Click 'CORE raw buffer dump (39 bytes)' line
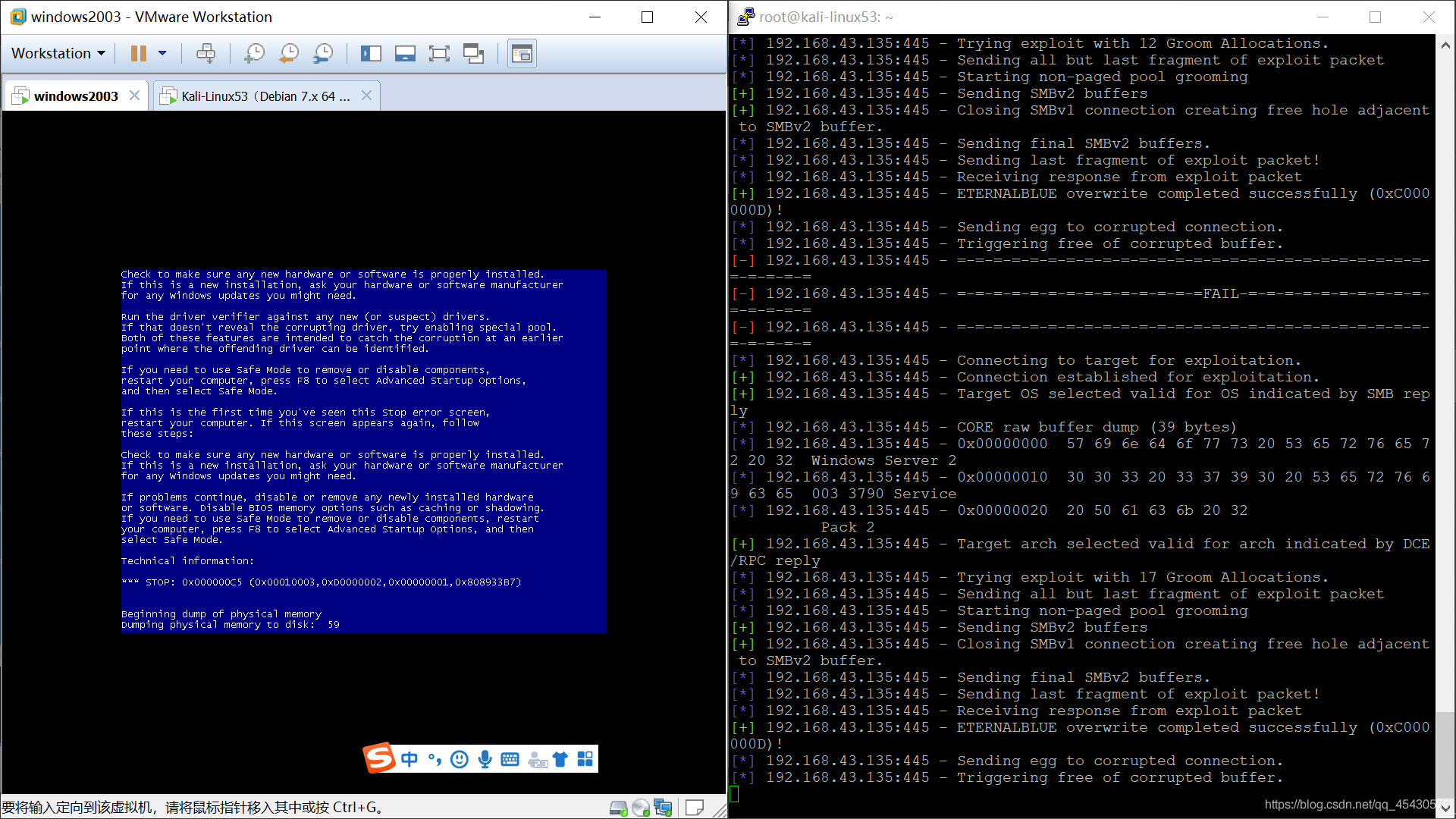 [984, 427]
